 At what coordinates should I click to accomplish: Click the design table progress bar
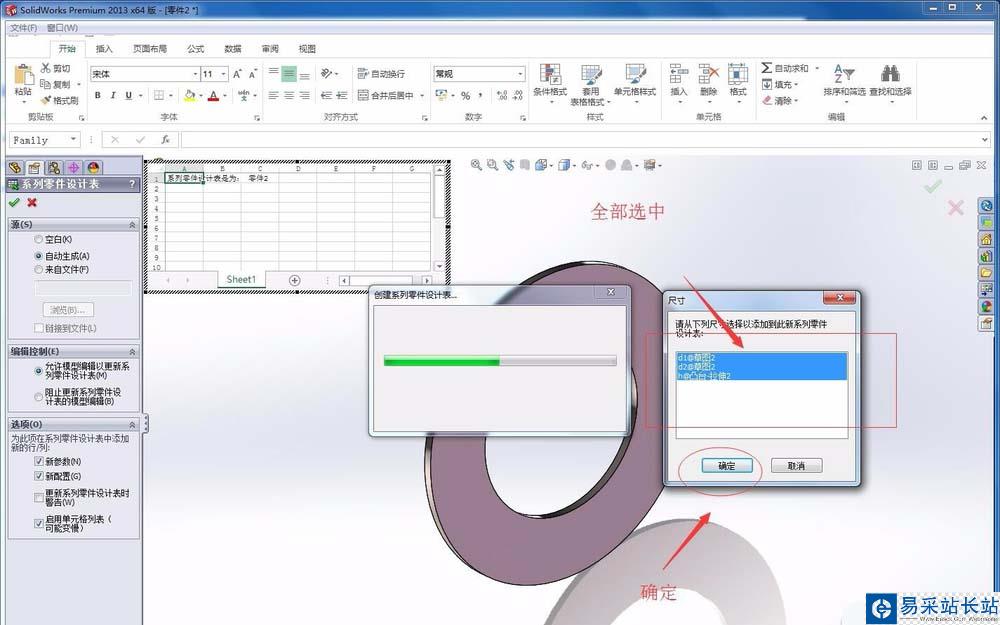point(500,361)
